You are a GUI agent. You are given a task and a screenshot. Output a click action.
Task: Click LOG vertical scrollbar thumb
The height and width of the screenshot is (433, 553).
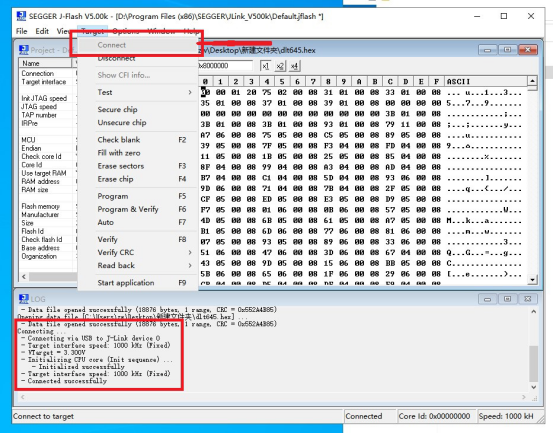pyautogui.click(x=534, y=364)
